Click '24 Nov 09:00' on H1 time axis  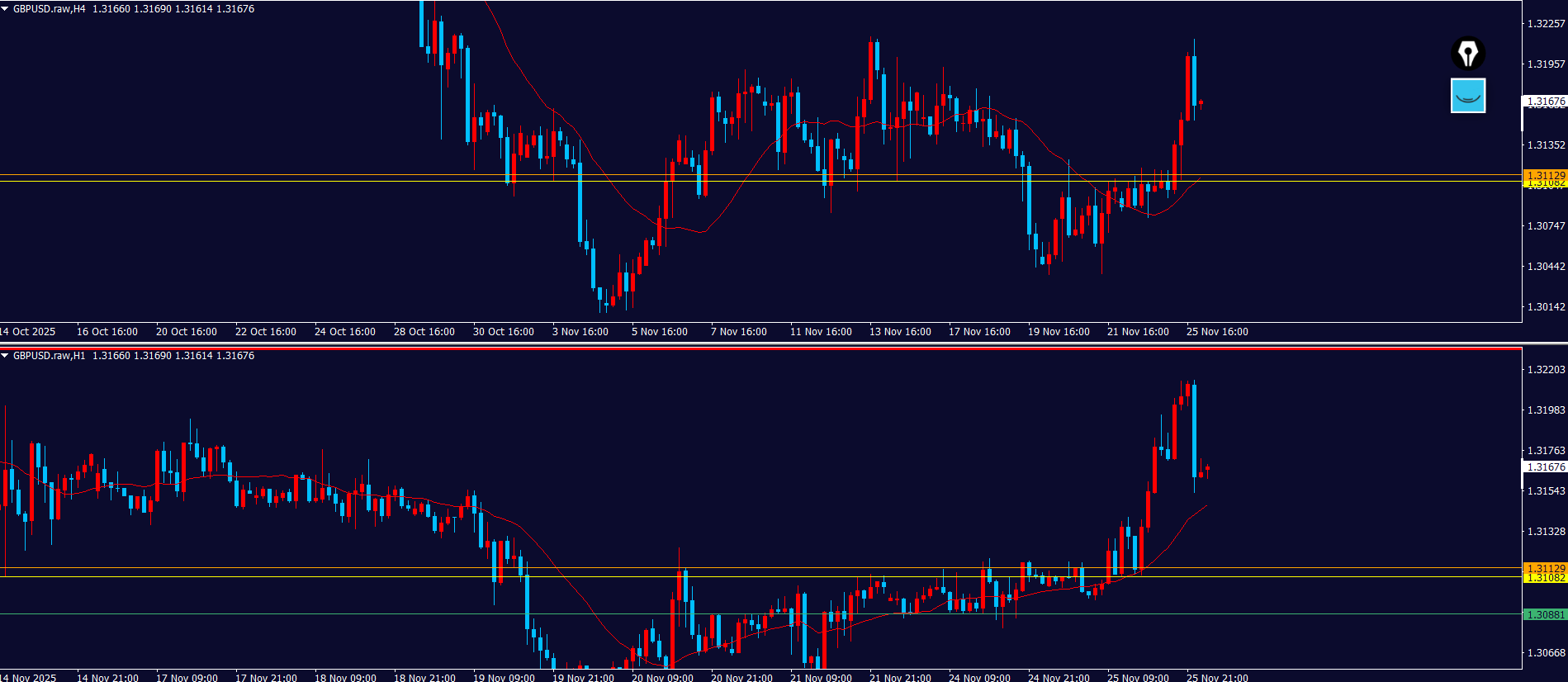[978, 678]
